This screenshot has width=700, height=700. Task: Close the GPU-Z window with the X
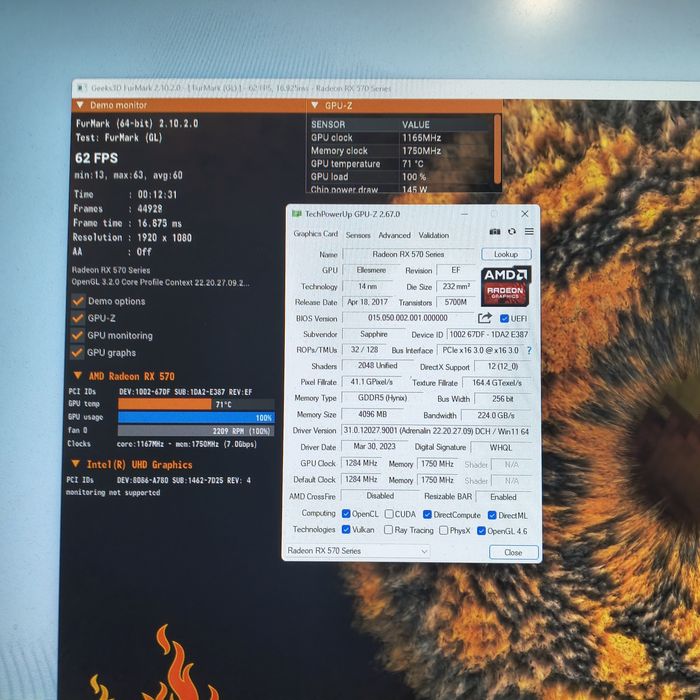[525, 214]
